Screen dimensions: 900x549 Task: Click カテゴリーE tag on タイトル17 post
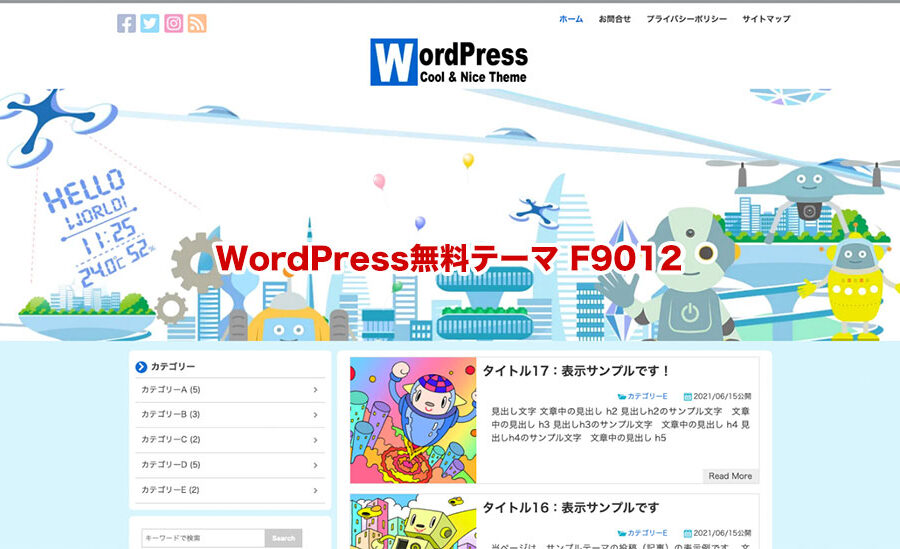647,396
